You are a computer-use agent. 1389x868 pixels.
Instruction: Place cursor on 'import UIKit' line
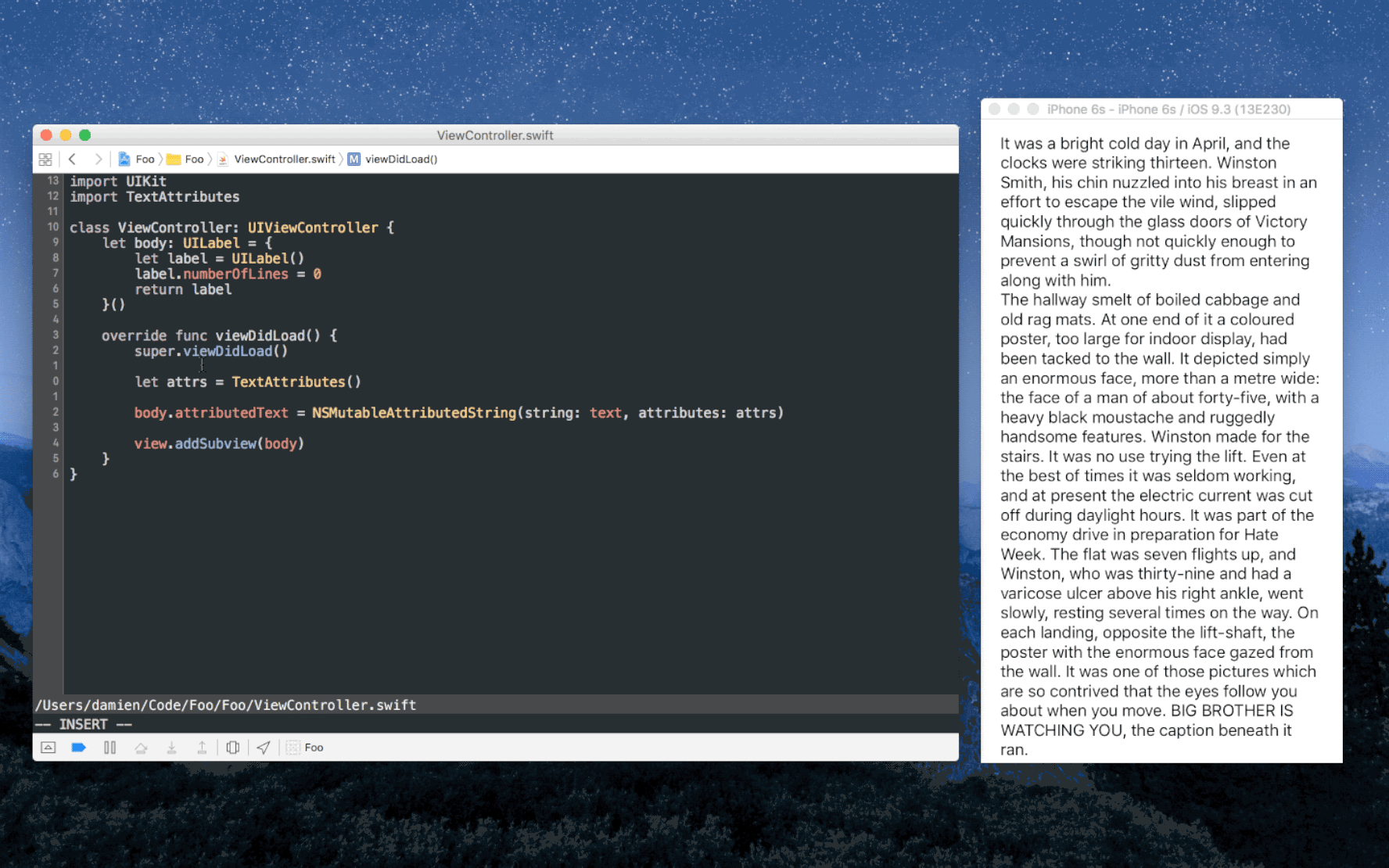(118, 181)
